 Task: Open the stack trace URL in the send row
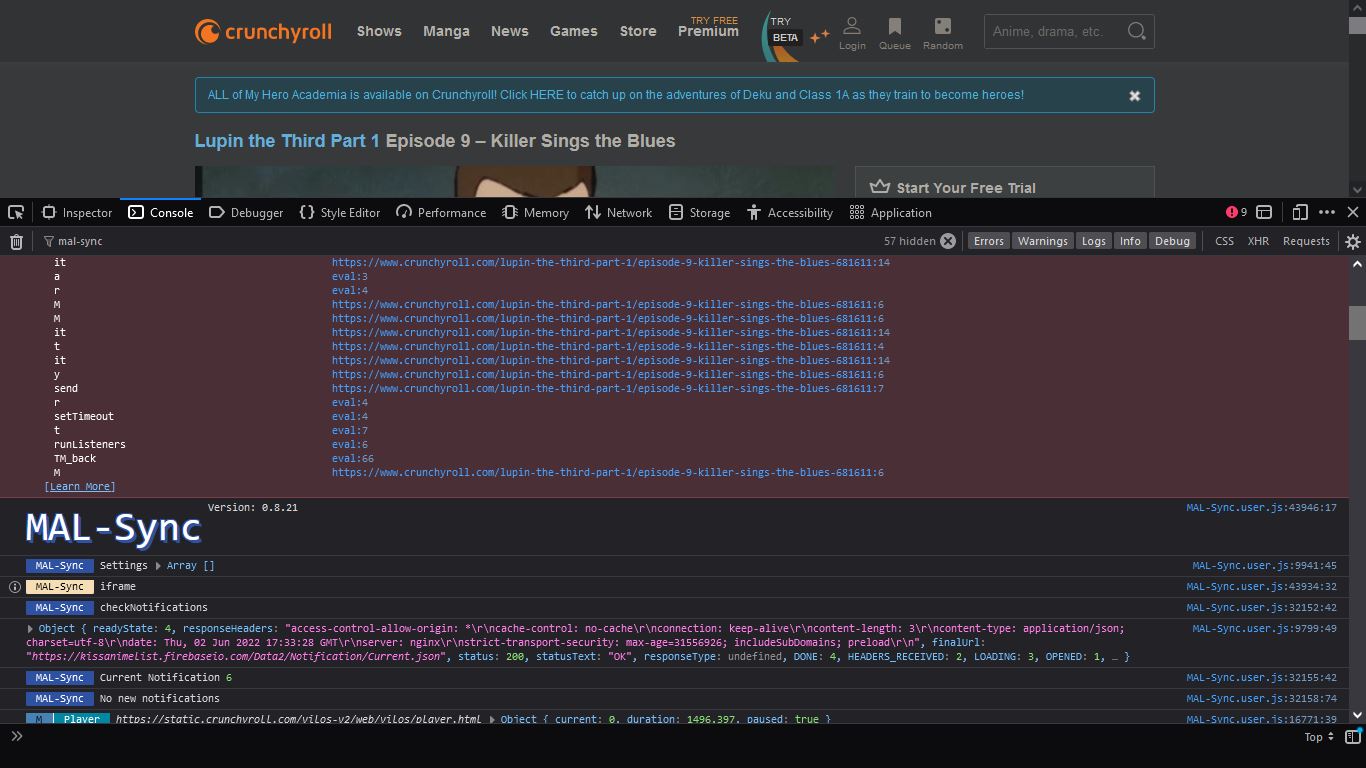tap(608, 389)
